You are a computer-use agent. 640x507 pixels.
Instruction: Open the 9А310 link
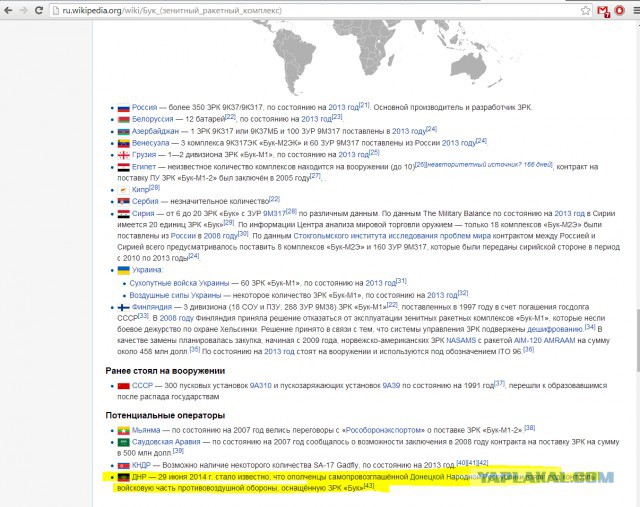pos(260,385)
